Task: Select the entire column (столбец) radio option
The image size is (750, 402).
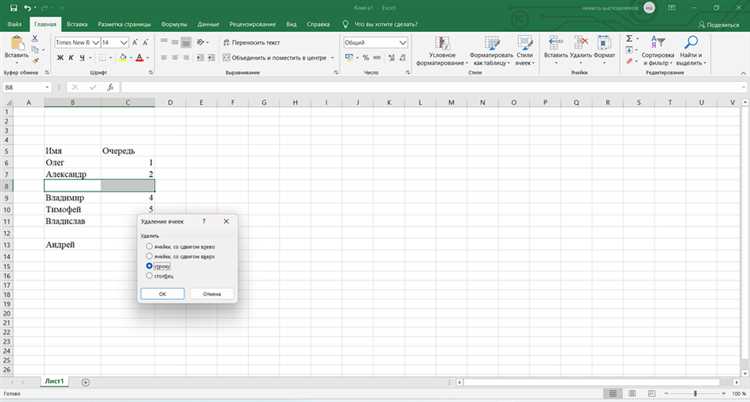Action: coord(149,276)
